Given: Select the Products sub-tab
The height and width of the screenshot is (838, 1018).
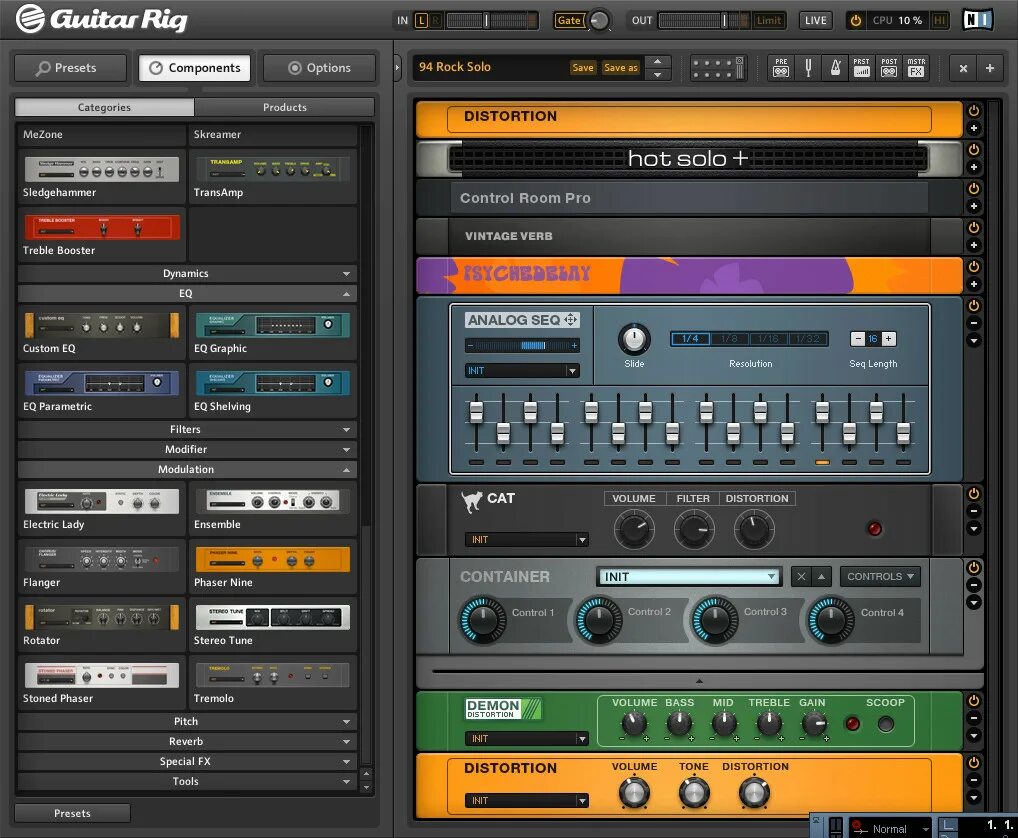Looking at the screenshot, I should point(284,107).
